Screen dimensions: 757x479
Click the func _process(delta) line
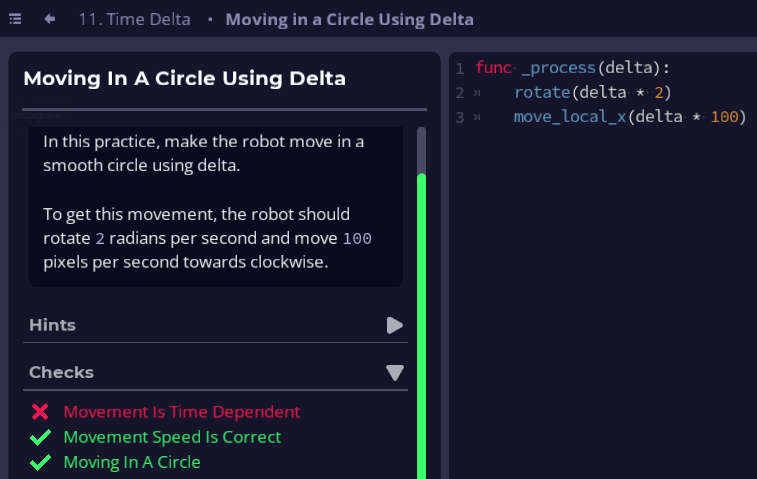coord(573,68)
